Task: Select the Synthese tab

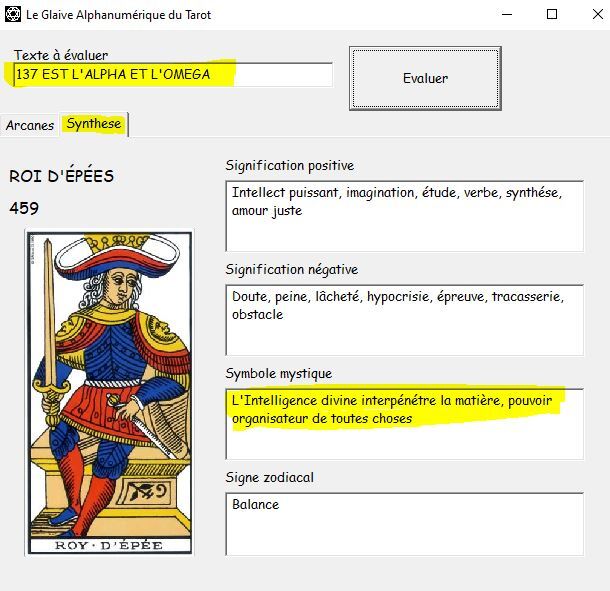Action: tap(94, 124)
